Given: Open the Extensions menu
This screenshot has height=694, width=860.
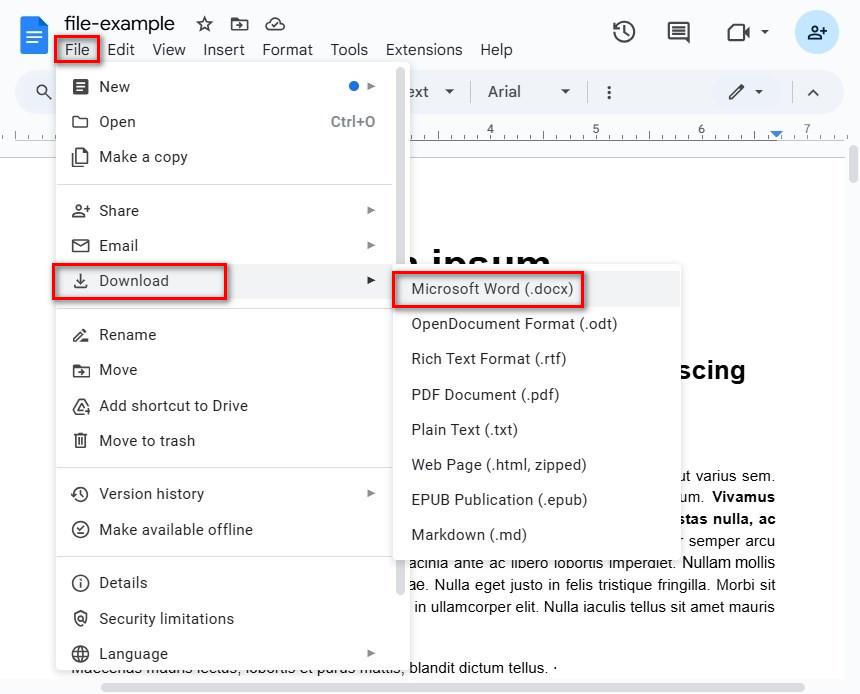Looking at the screenshot, I should [x=423, y=49].
